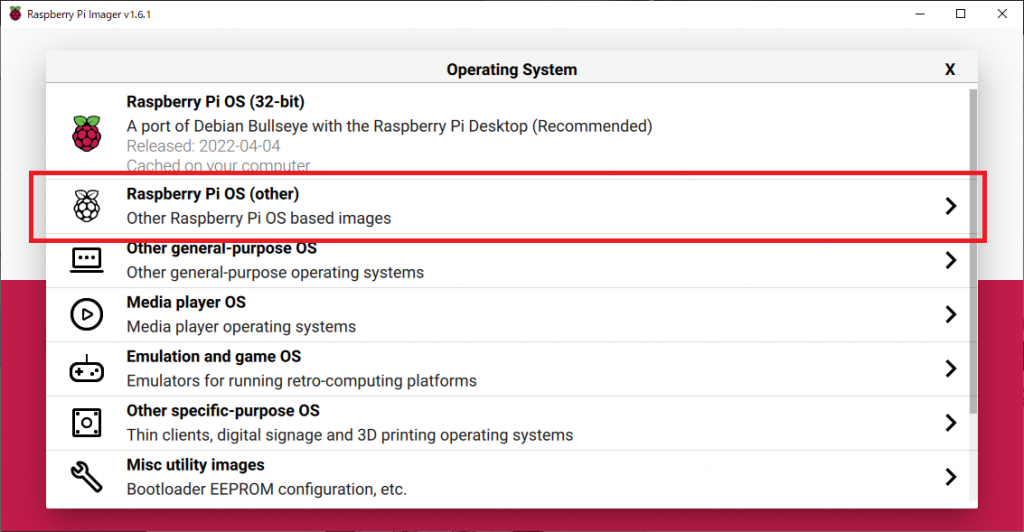Viewport: 1024px width, 532px height.
Task: Expand the Other general-purpose OS chevron arrow
Action: (x=951, y=260)
